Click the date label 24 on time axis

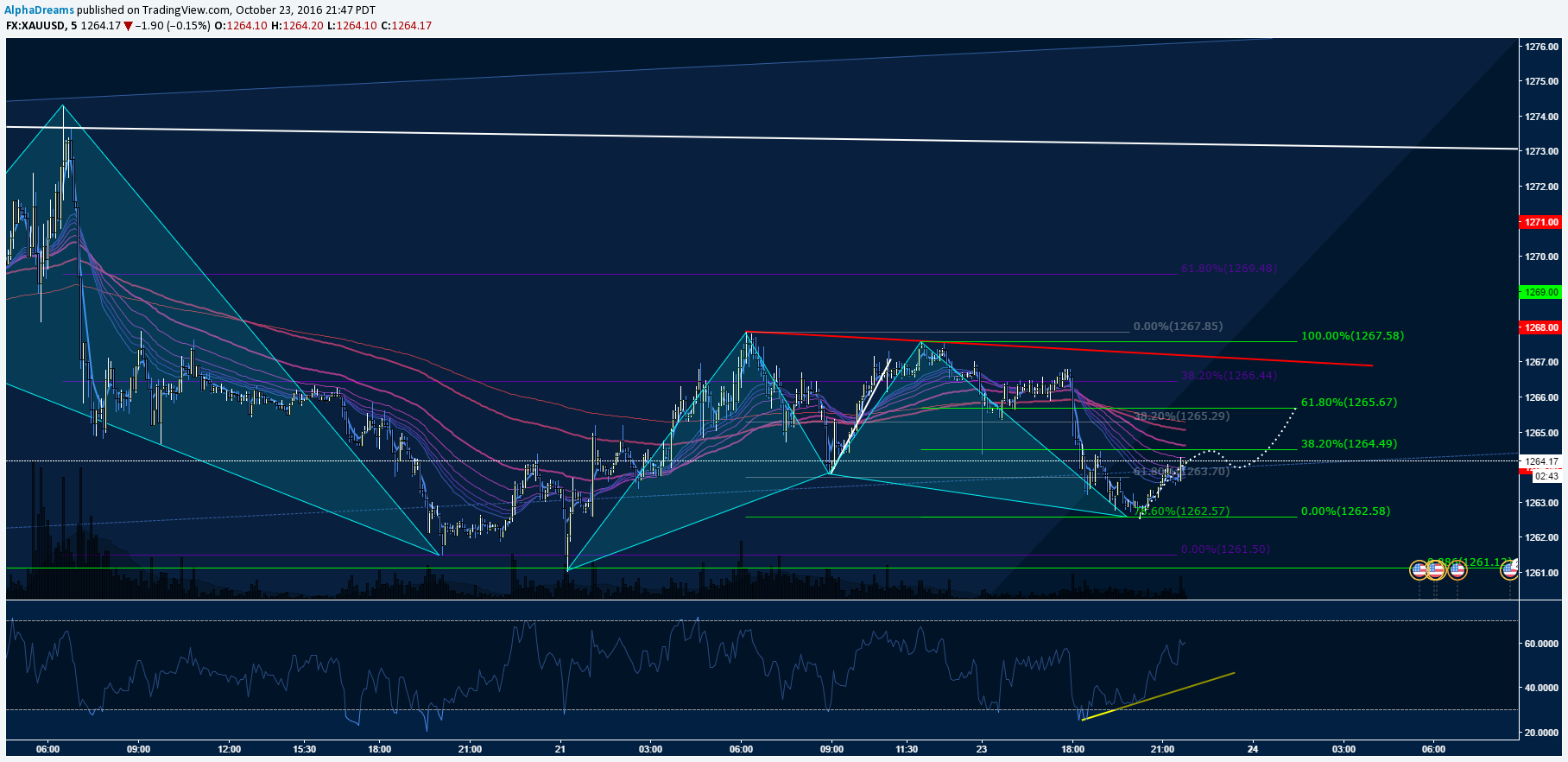coord(1253,749)
